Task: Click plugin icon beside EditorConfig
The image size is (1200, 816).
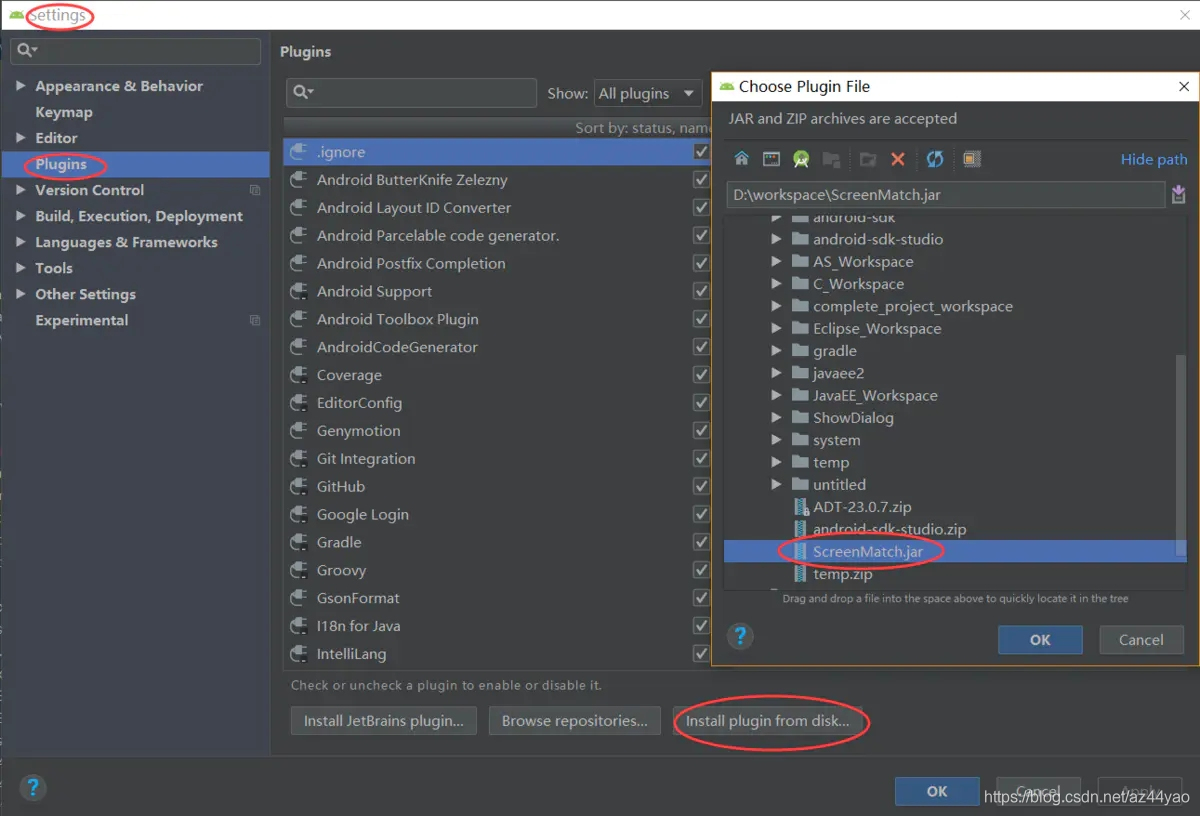Action: tap(298, 403)
